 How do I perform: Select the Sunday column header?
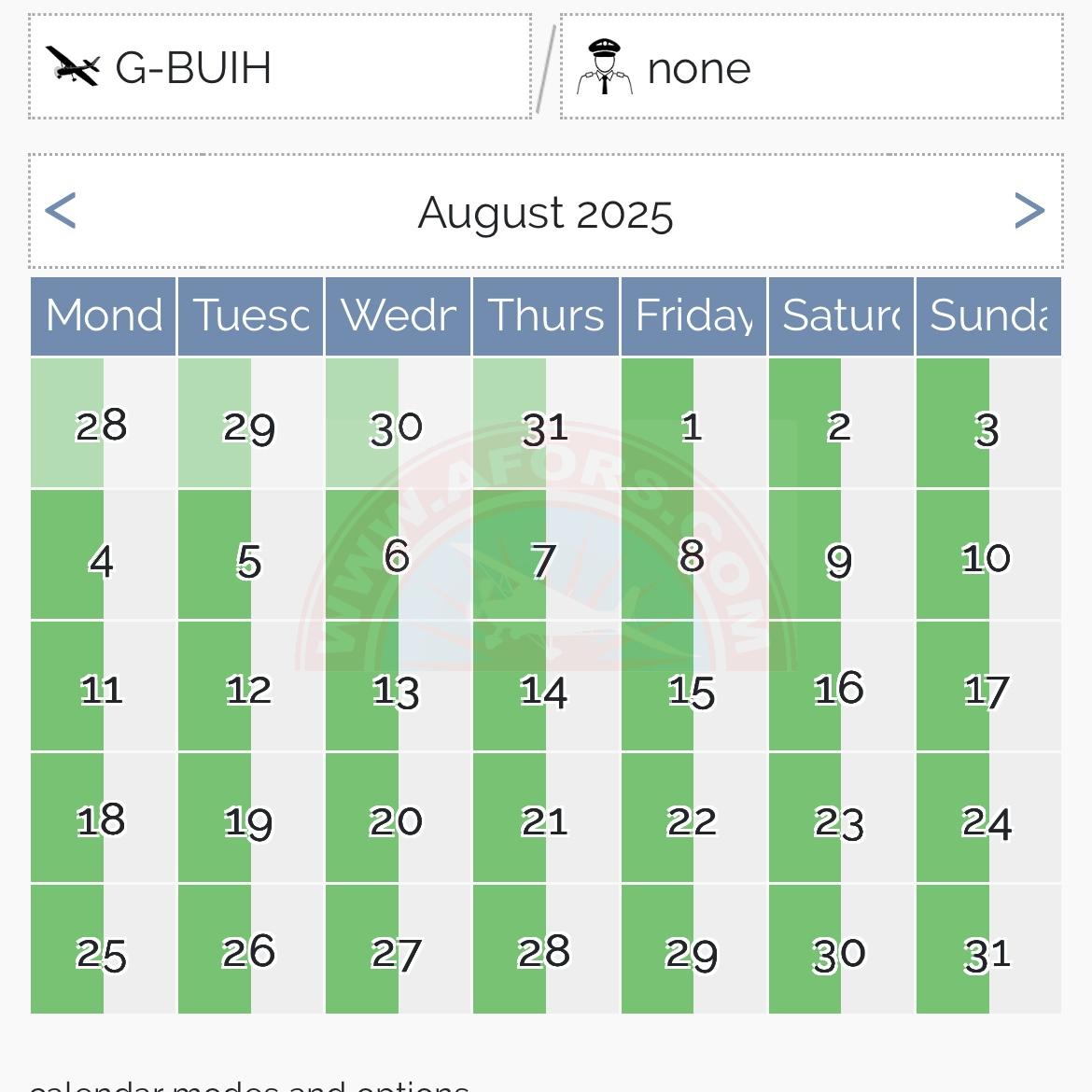click(988, 315)
